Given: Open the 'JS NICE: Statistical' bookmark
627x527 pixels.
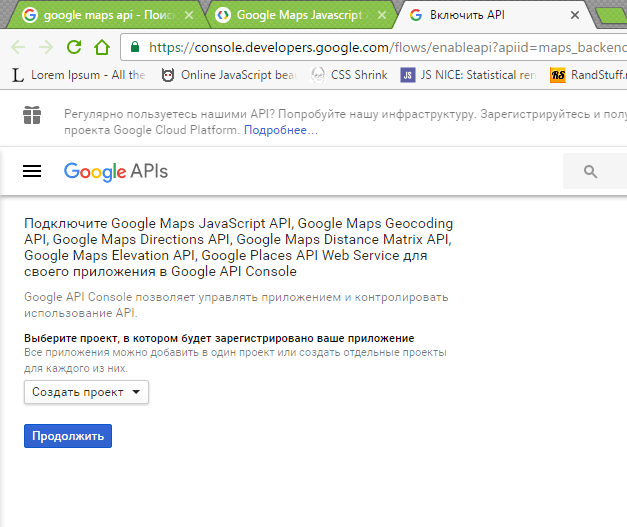Looking at the screenshot, I should [468, 75].
